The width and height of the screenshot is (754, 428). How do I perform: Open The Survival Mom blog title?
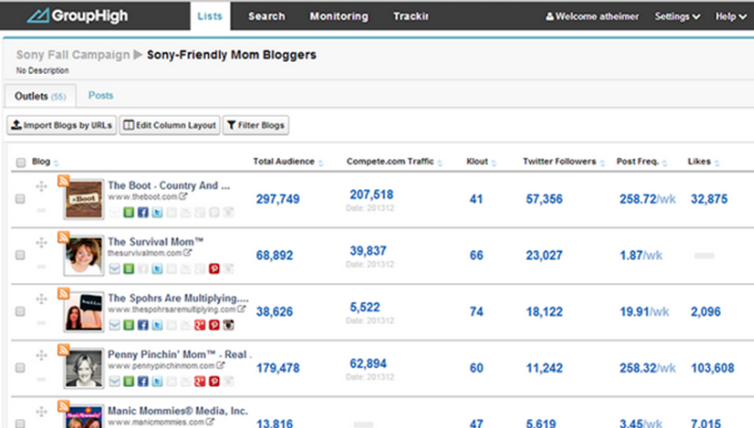[x=156, y=241]
